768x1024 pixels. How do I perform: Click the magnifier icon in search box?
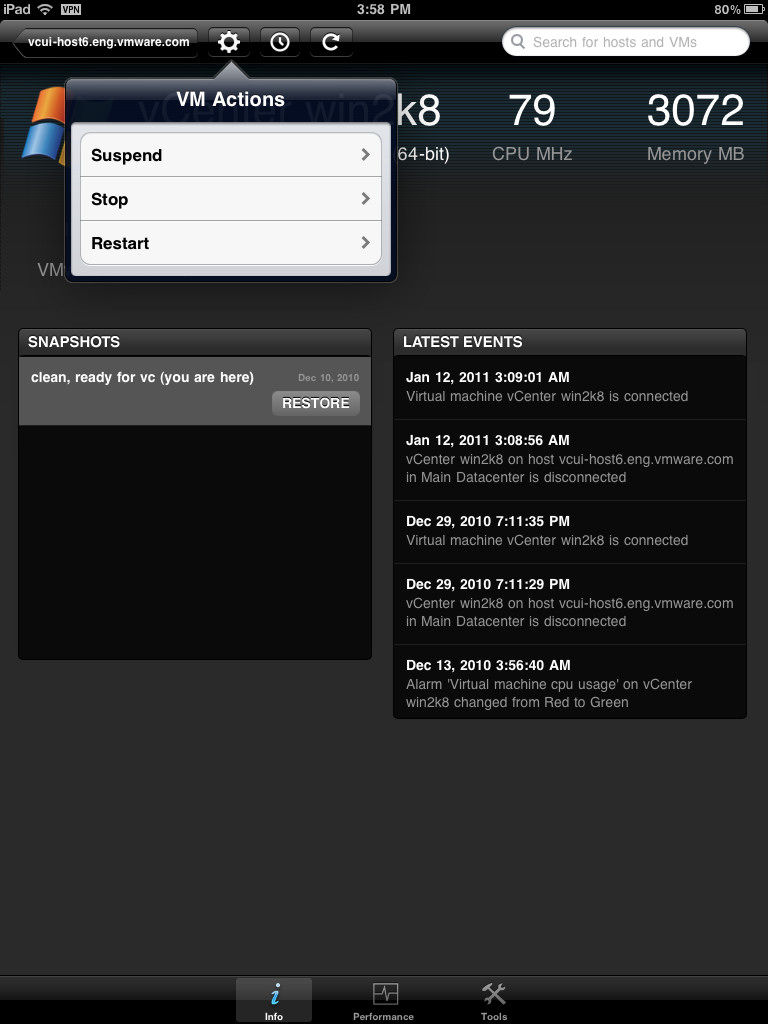pyautogui.click(x=518, y=42)
